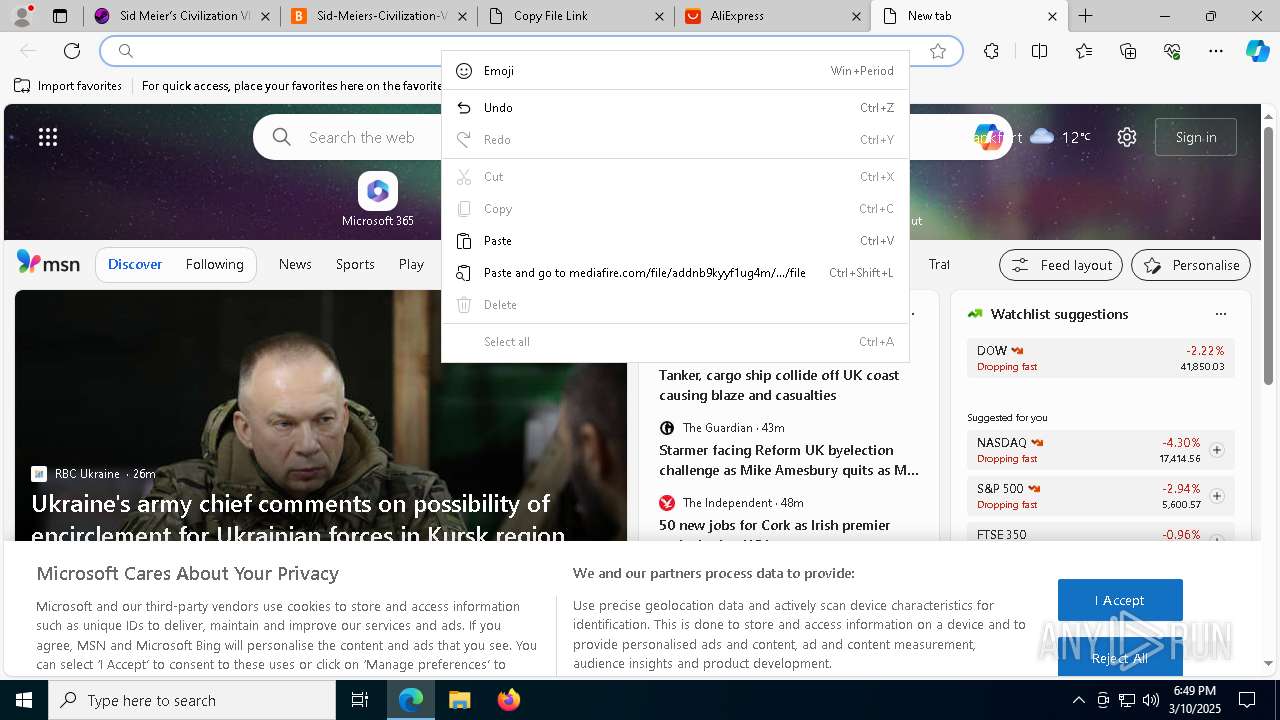The image size is (1280, 720).
Task: Open the Extensions puzzle icon
Action: pyautogui.click(x=991, y=51)
